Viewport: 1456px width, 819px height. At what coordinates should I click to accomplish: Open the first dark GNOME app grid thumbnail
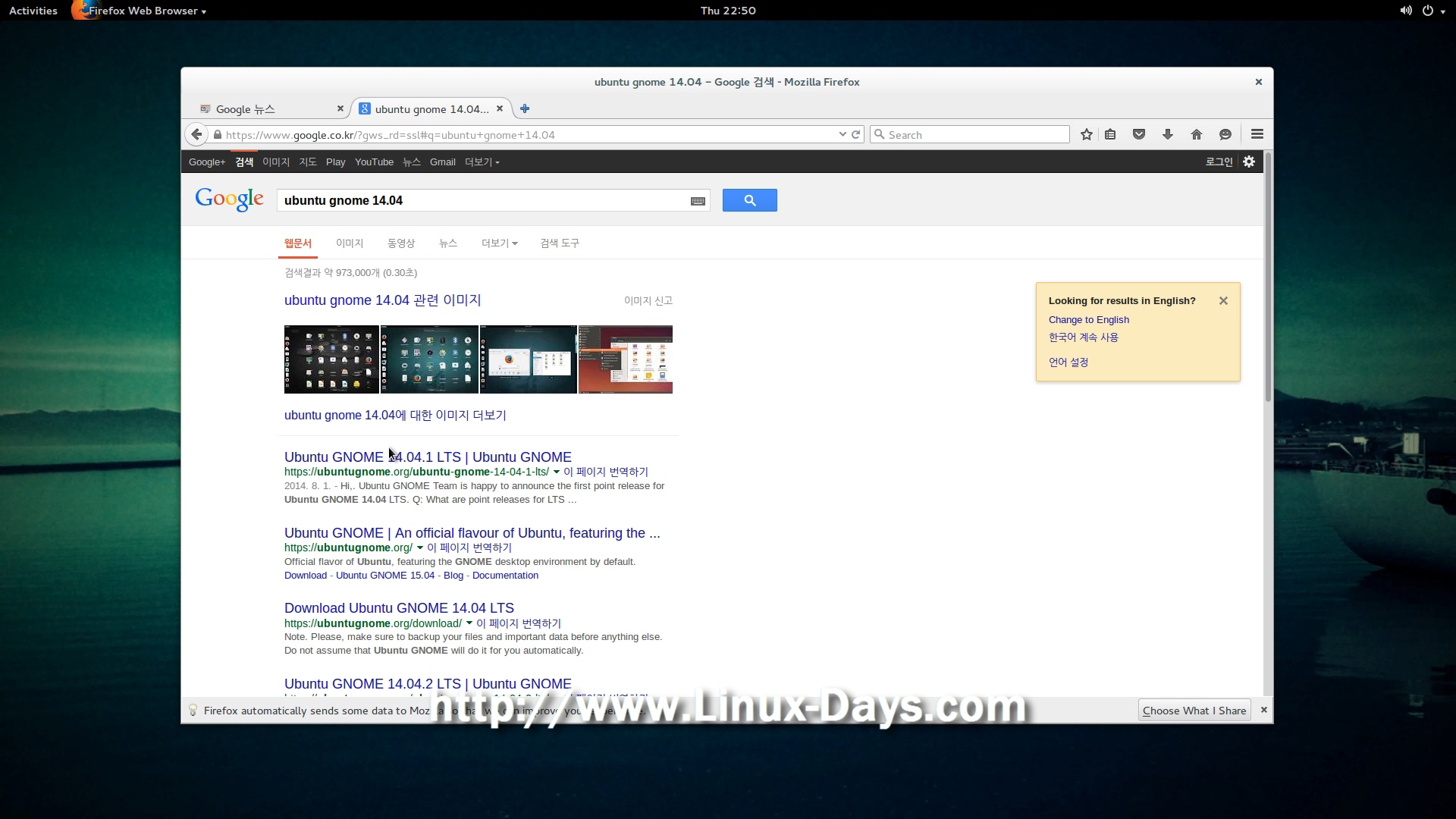pyautogui.click(x=331, y=359)
